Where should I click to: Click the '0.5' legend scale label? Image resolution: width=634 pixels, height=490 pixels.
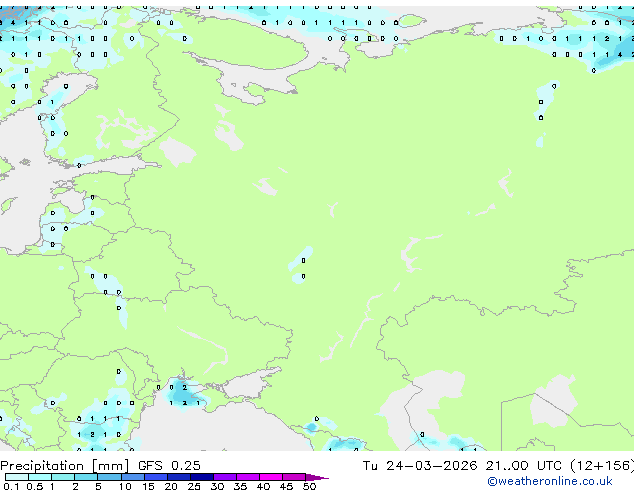35,486
